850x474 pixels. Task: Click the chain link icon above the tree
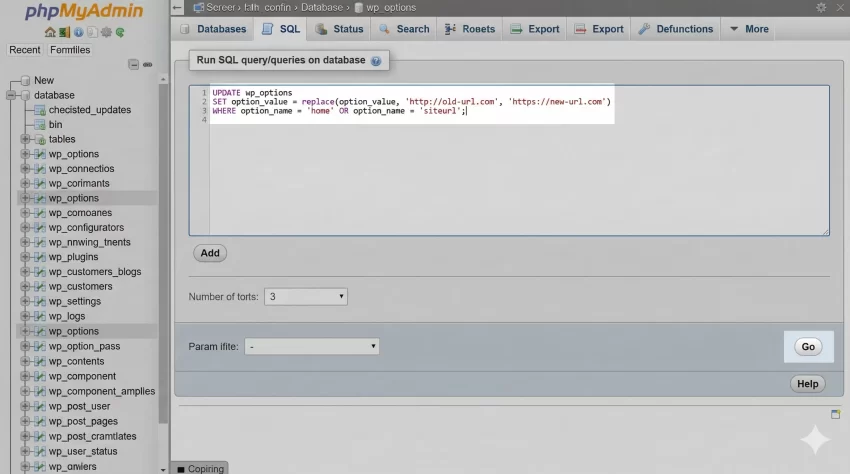pos(147,65)
